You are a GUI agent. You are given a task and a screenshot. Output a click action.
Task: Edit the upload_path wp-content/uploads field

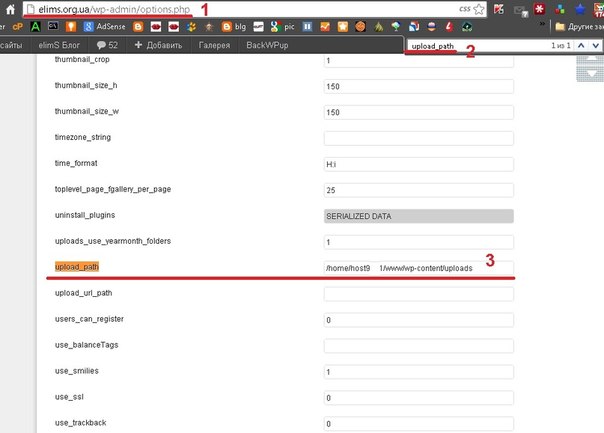point(419,268)
